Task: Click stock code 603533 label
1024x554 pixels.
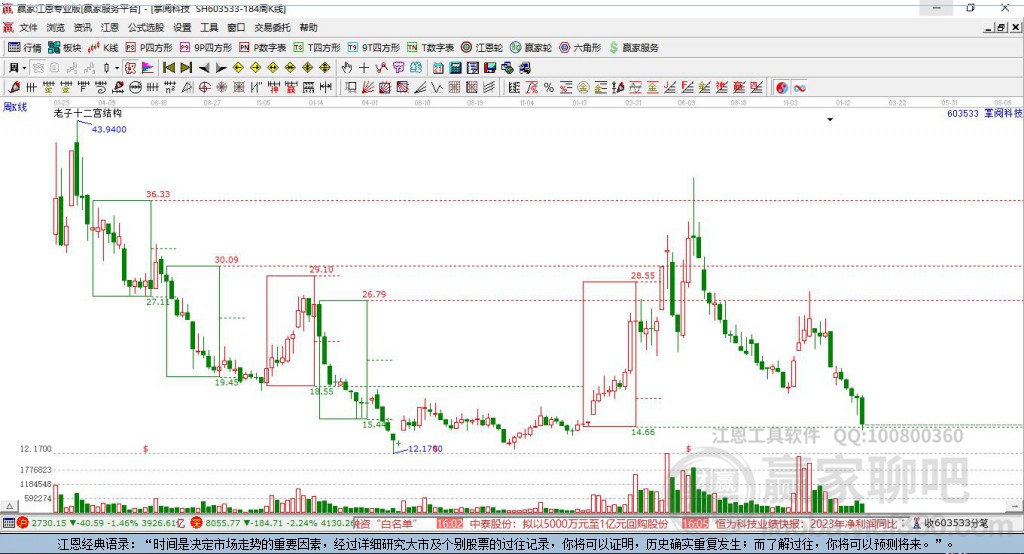Action: pyautogui.click(x=963, y=113)
